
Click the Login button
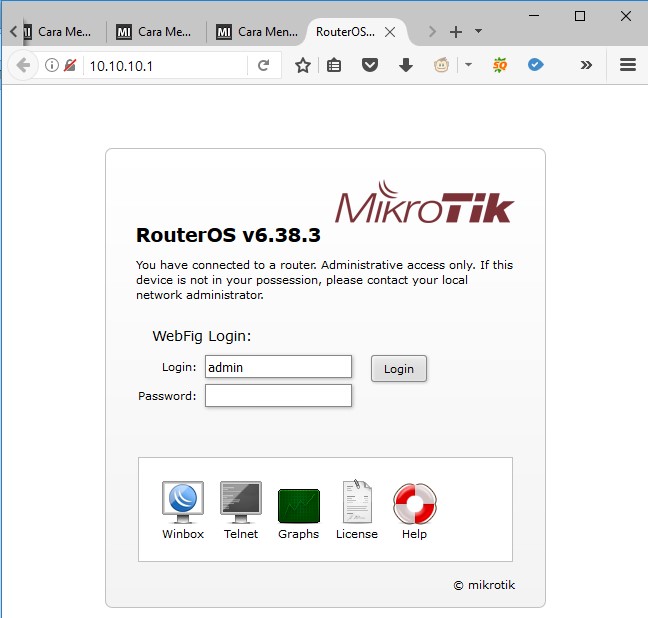coord(399,368)
